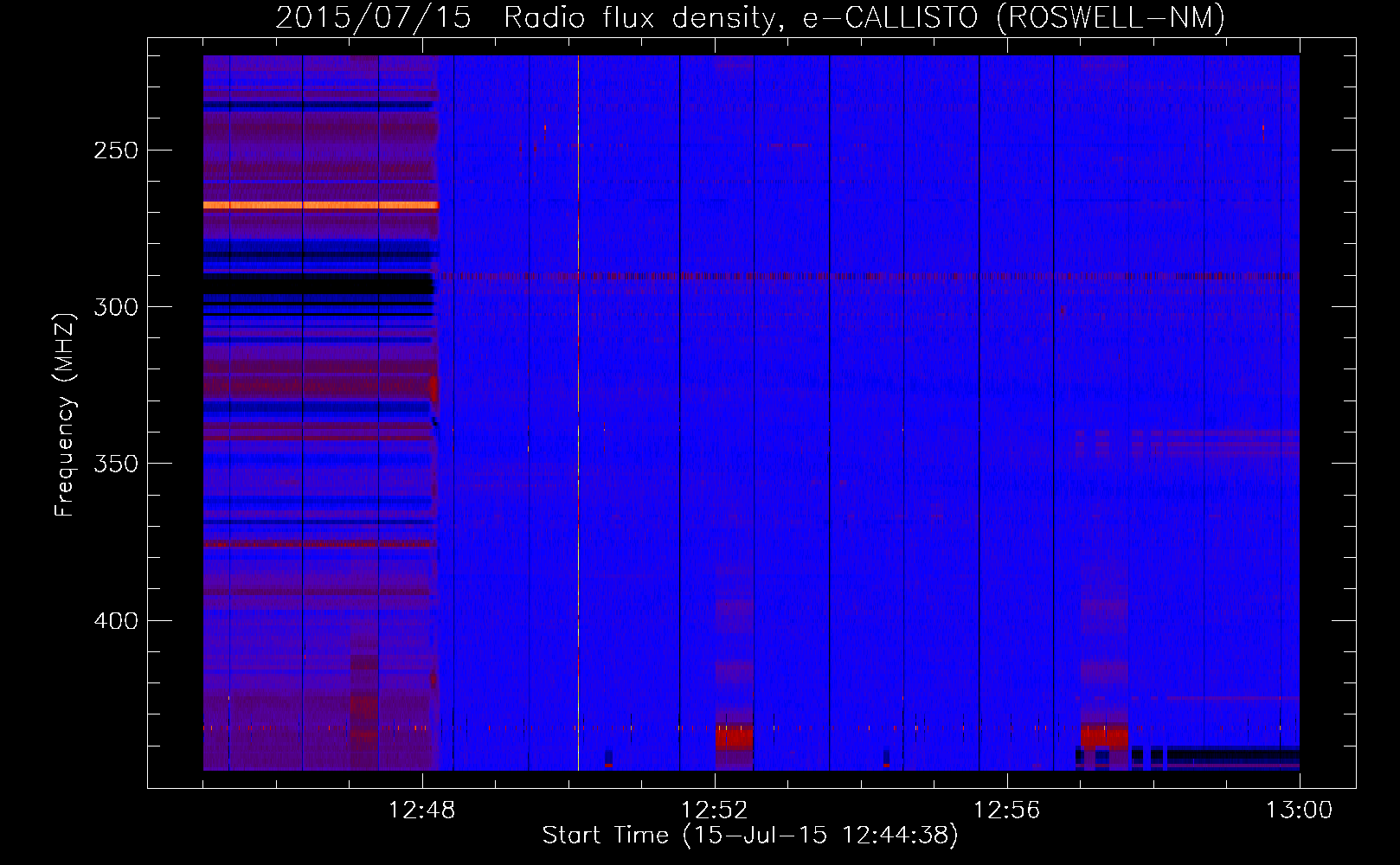The width and height of the screenshot is (1400, 865).
Task: Click the 250 frequency tick label
Action: (115, 151)
